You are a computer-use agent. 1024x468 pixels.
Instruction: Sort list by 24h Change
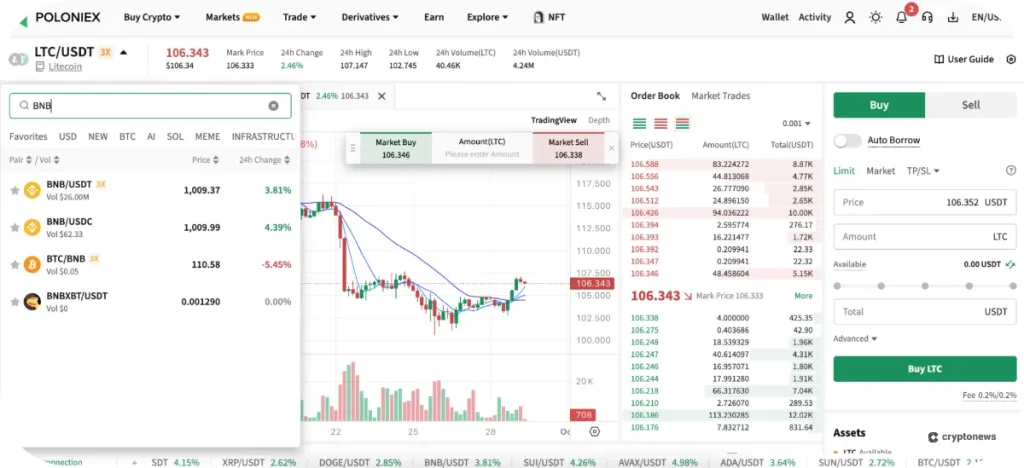click(x=264, y=160)
